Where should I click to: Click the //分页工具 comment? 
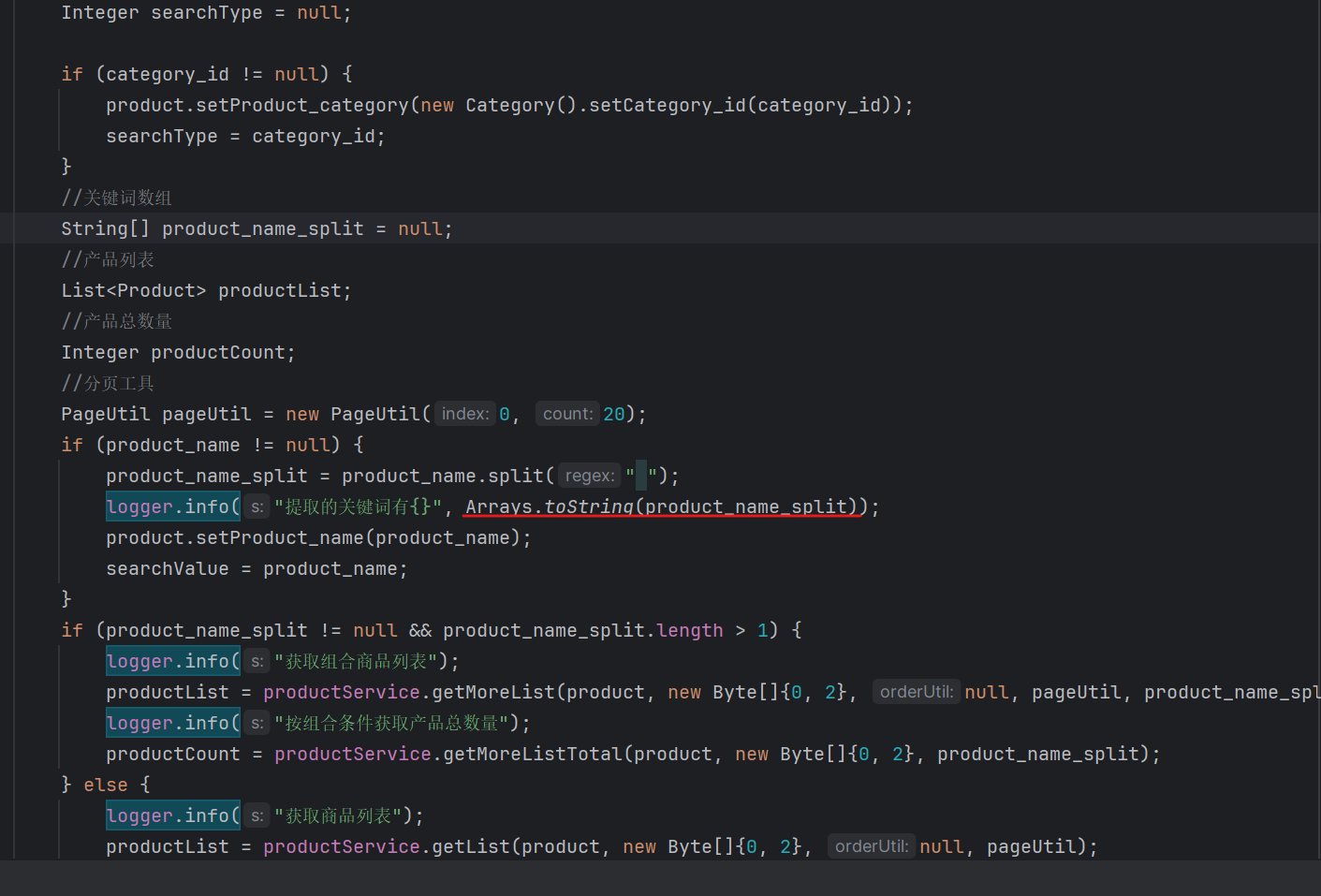(x=108, y=383)
